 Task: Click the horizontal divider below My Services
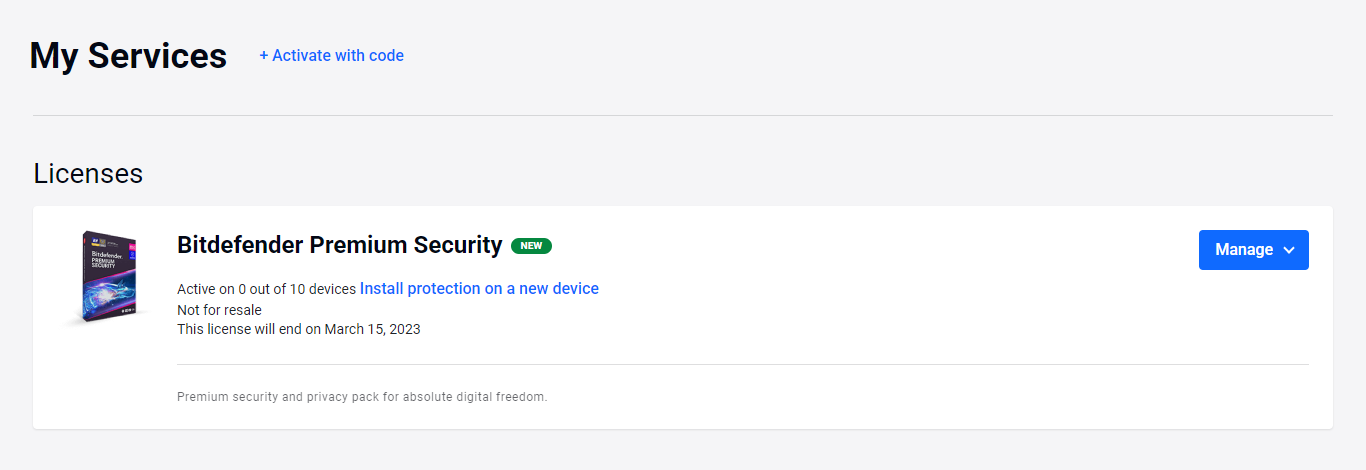pyautogui.click(x=682, y=116)
